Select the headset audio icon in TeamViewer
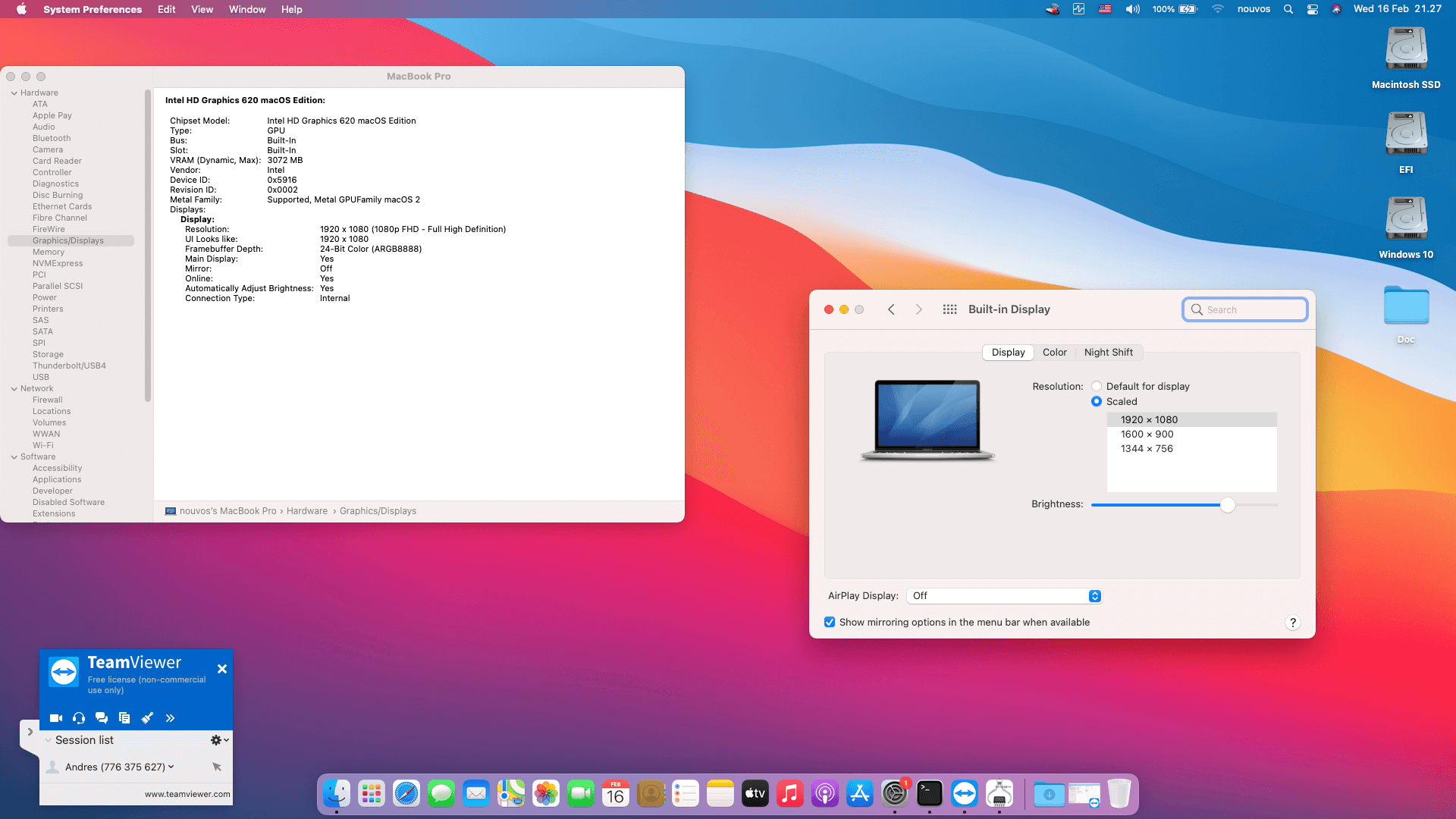The height and width of the screenshot is (819, 1456). [78, 717]
